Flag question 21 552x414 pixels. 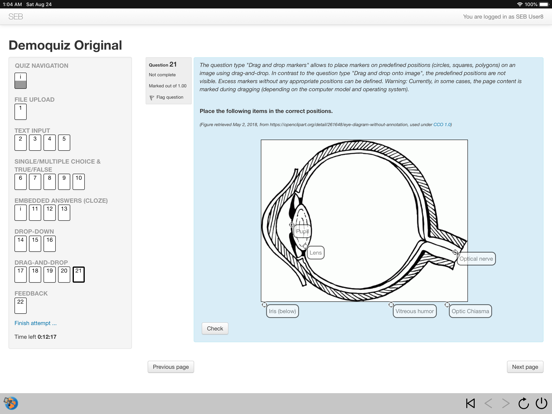[167, 97]
